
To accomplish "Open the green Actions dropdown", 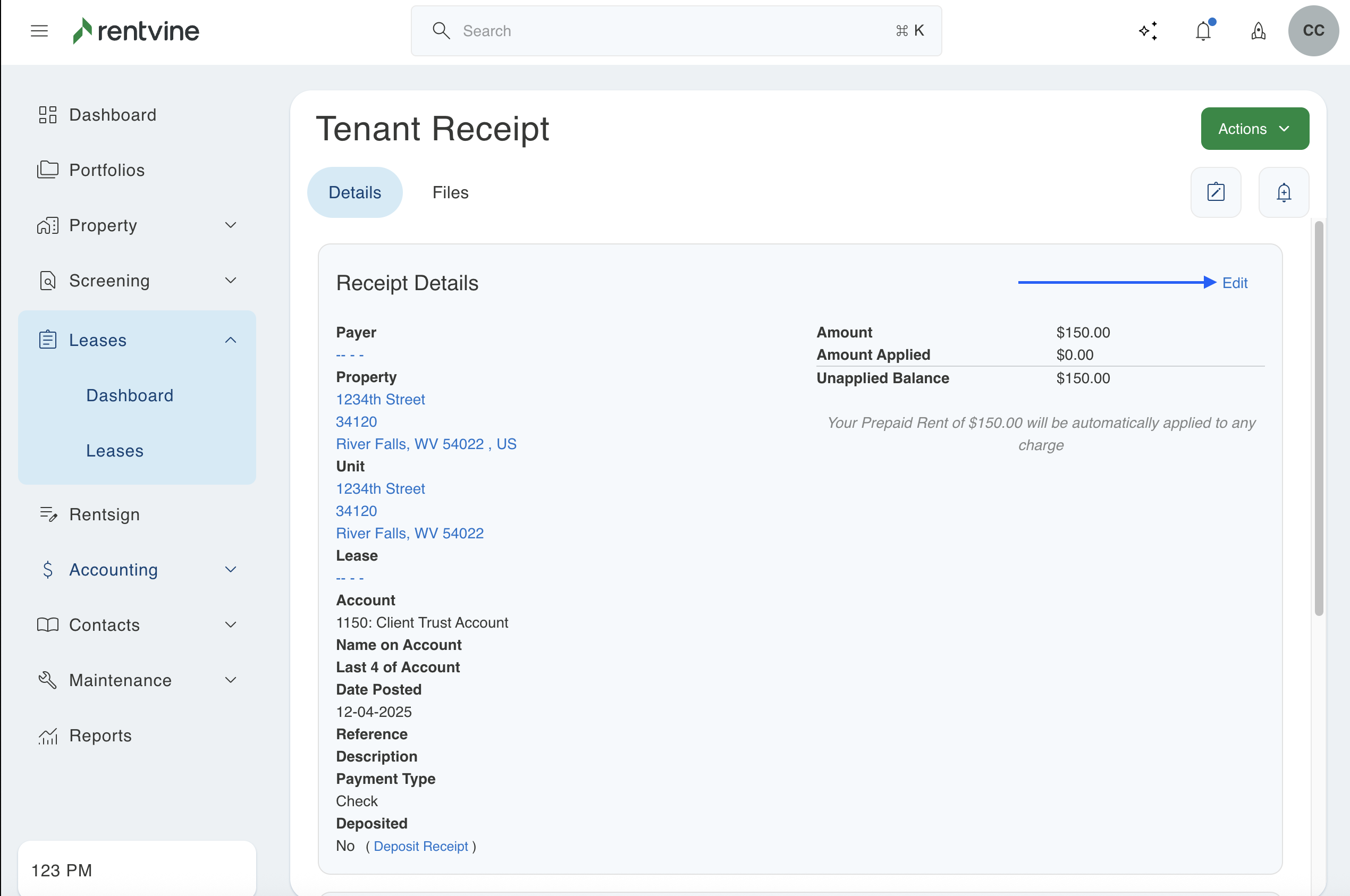I will click(x=1254, y=129).
